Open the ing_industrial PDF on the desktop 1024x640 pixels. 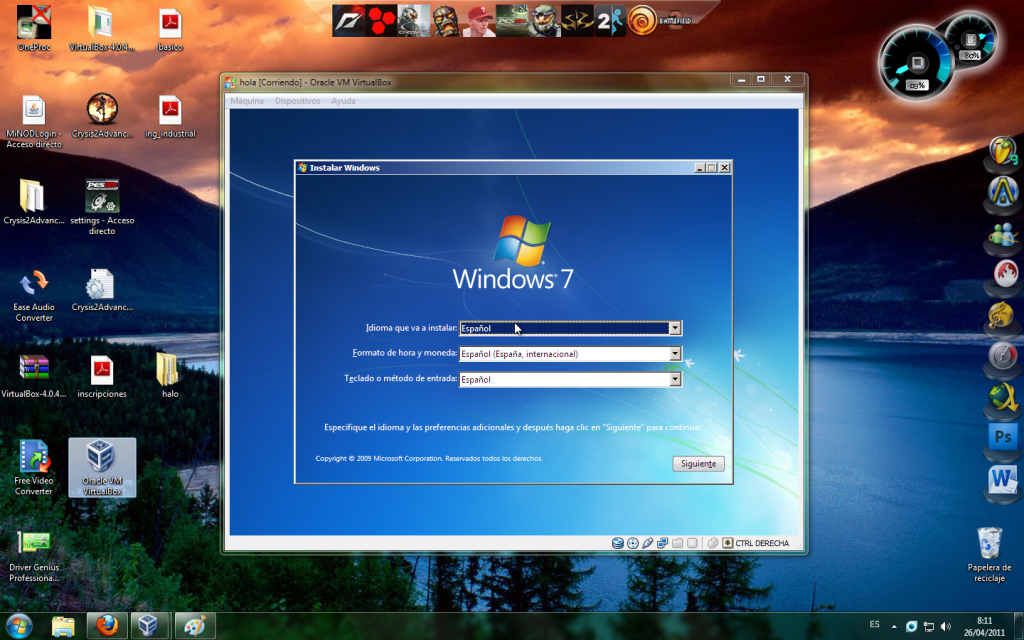[x=170, y=116]
